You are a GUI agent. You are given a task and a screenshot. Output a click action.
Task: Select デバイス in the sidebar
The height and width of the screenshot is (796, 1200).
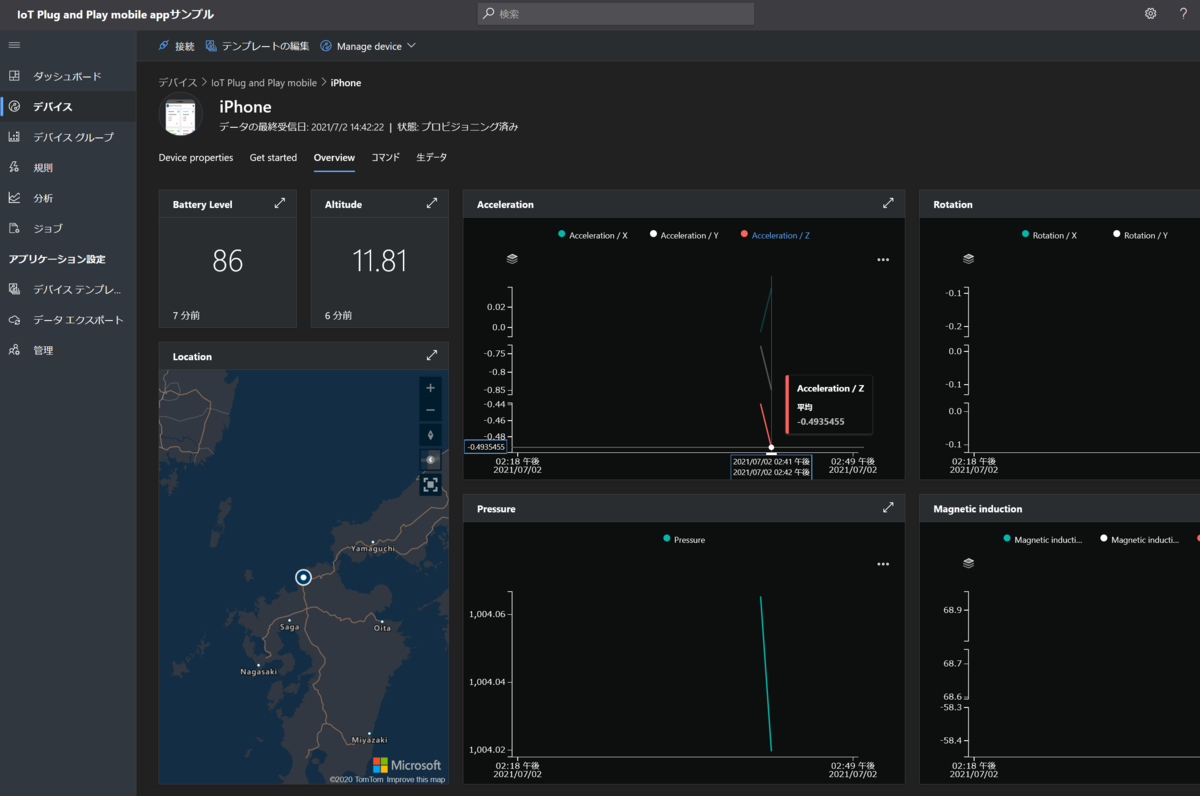tap(68, 106)
